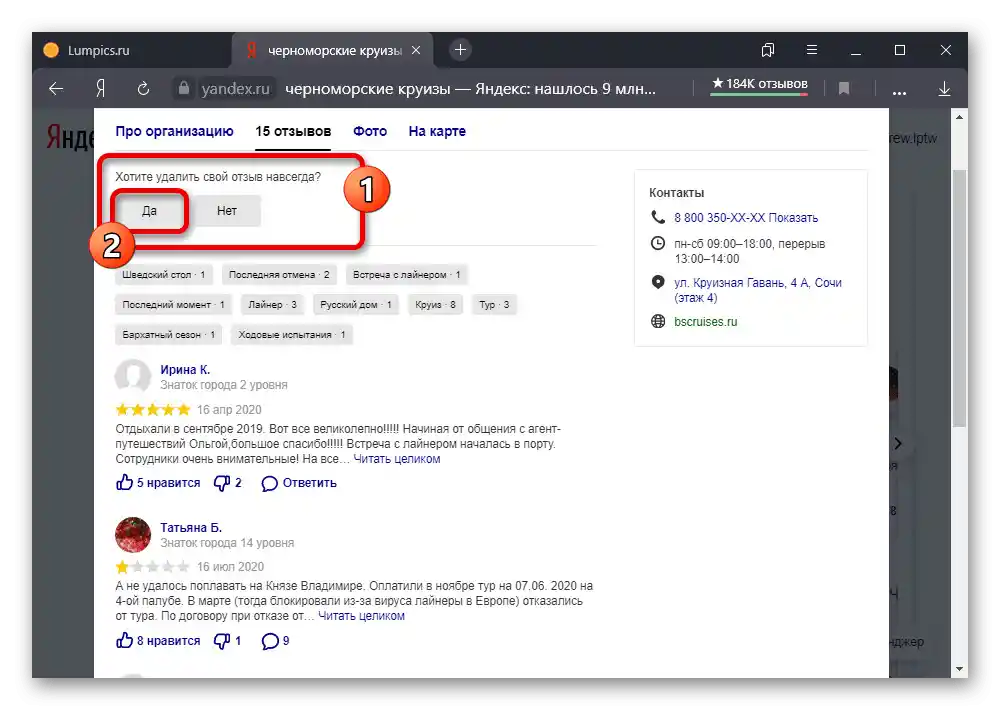Open browser downloads with the arrow icon
This screenshot has width=1000, height=710.
coord(944,88)
